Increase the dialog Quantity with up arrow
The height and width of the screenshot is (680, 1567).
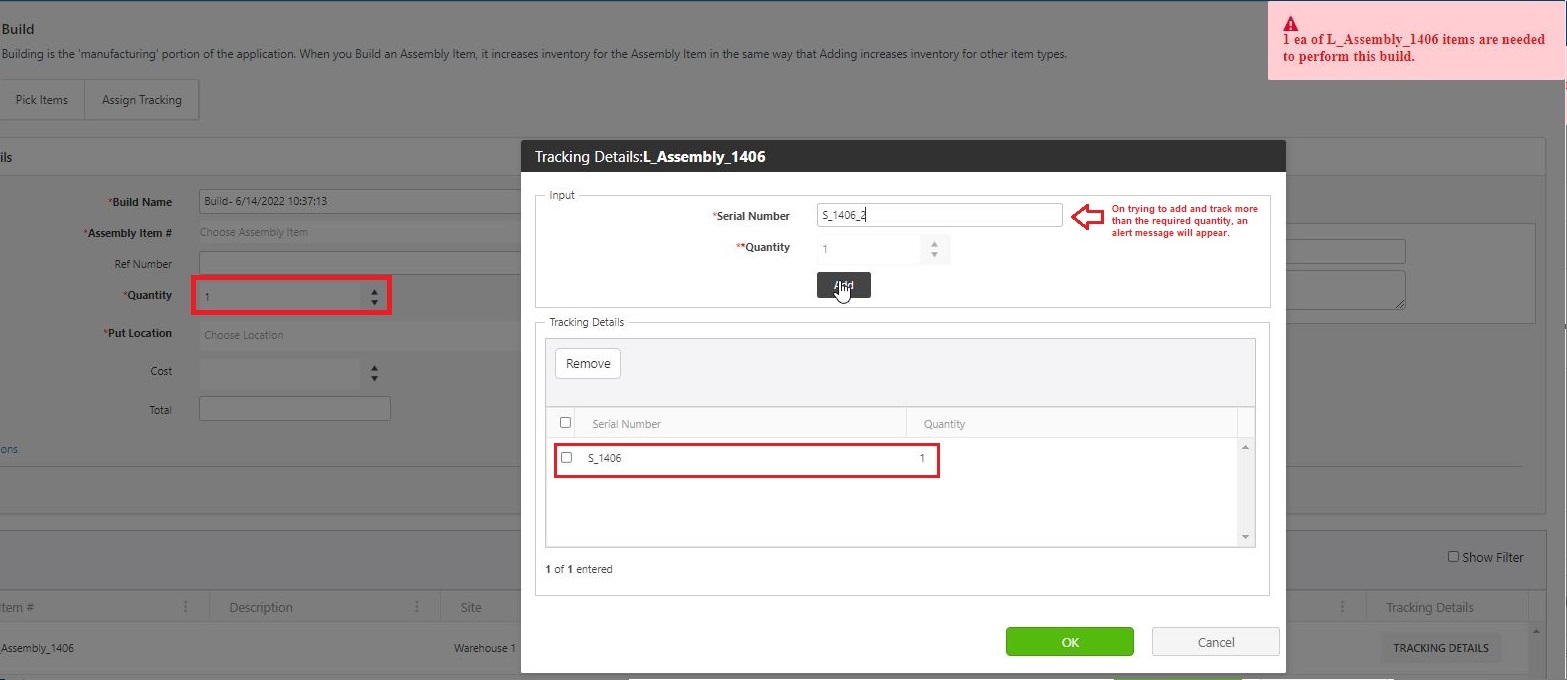coord(934,244)
